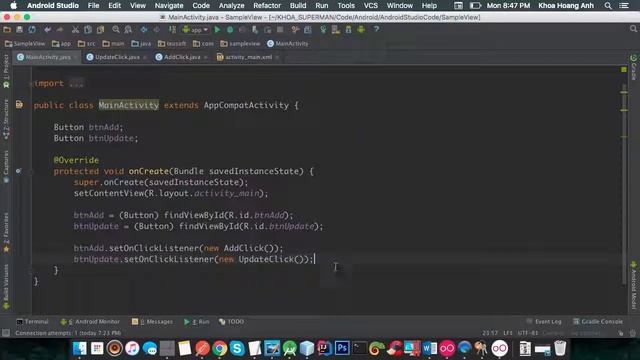
Task: Click the Save All toolbar icon
Action: click(19, 29)
